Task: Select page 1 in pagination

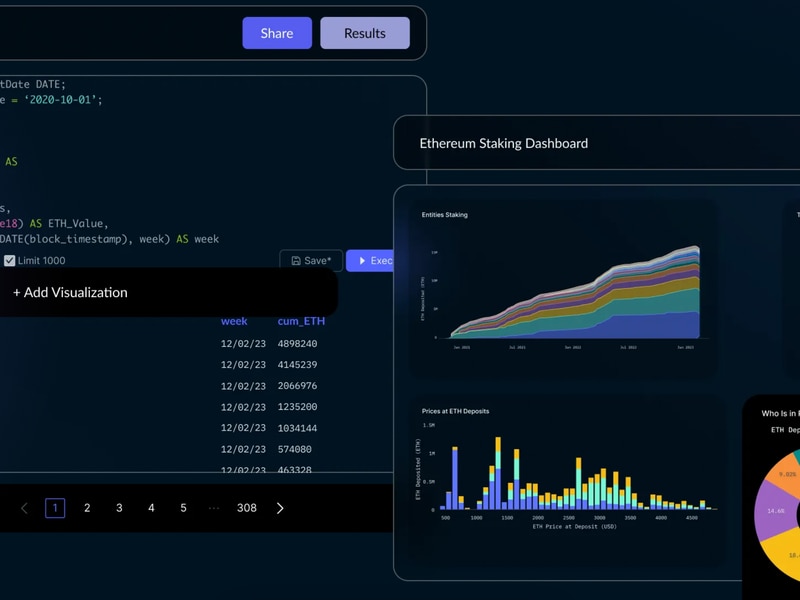Action: (x=55, y=508)
